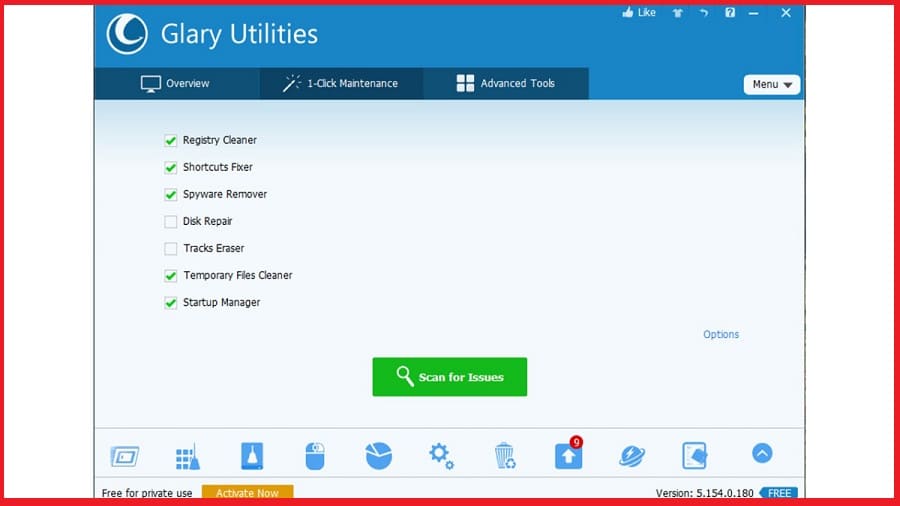Collapse the bottom toolbar using up-arrow circle
The height and width of the screenshot is (506, 900).
pyautogui.click(x=762, y=453)
